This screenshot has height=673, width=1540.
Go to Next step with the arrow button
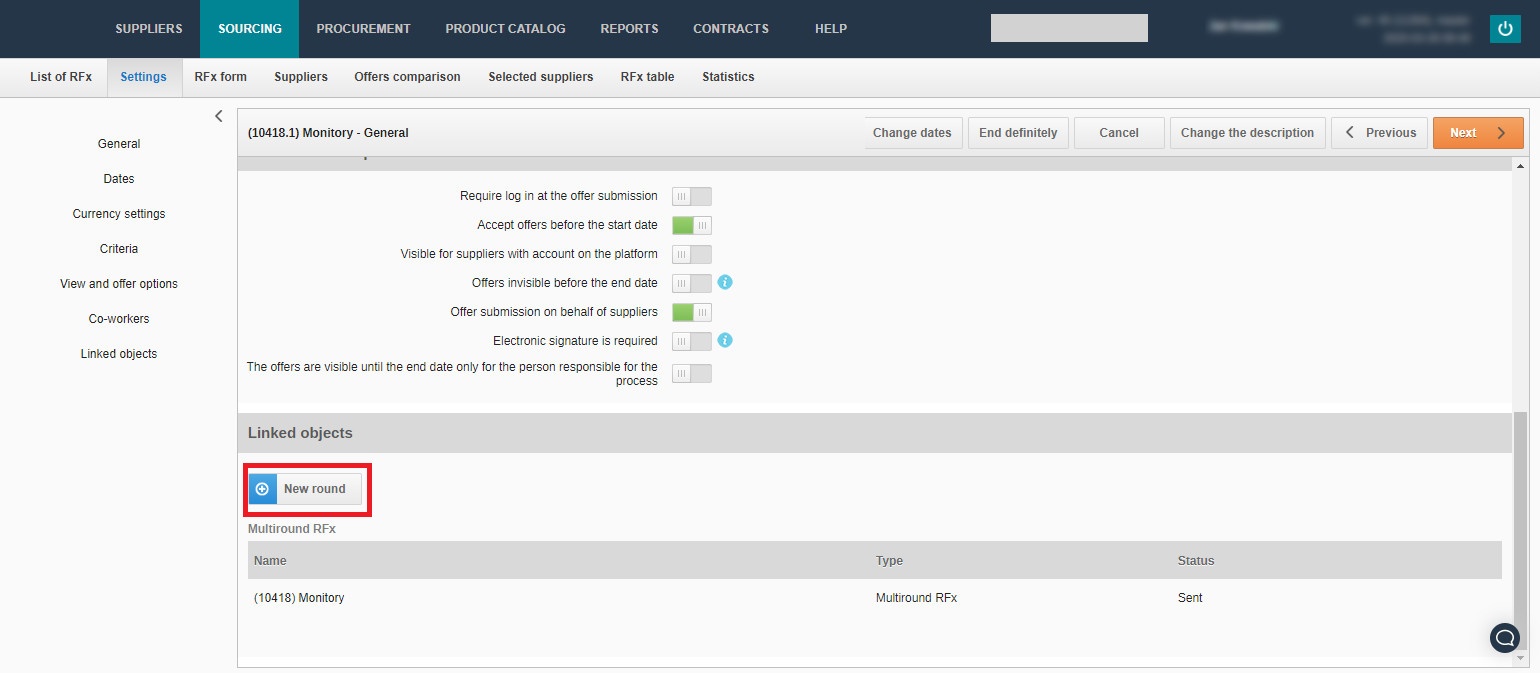(1477, 133)
